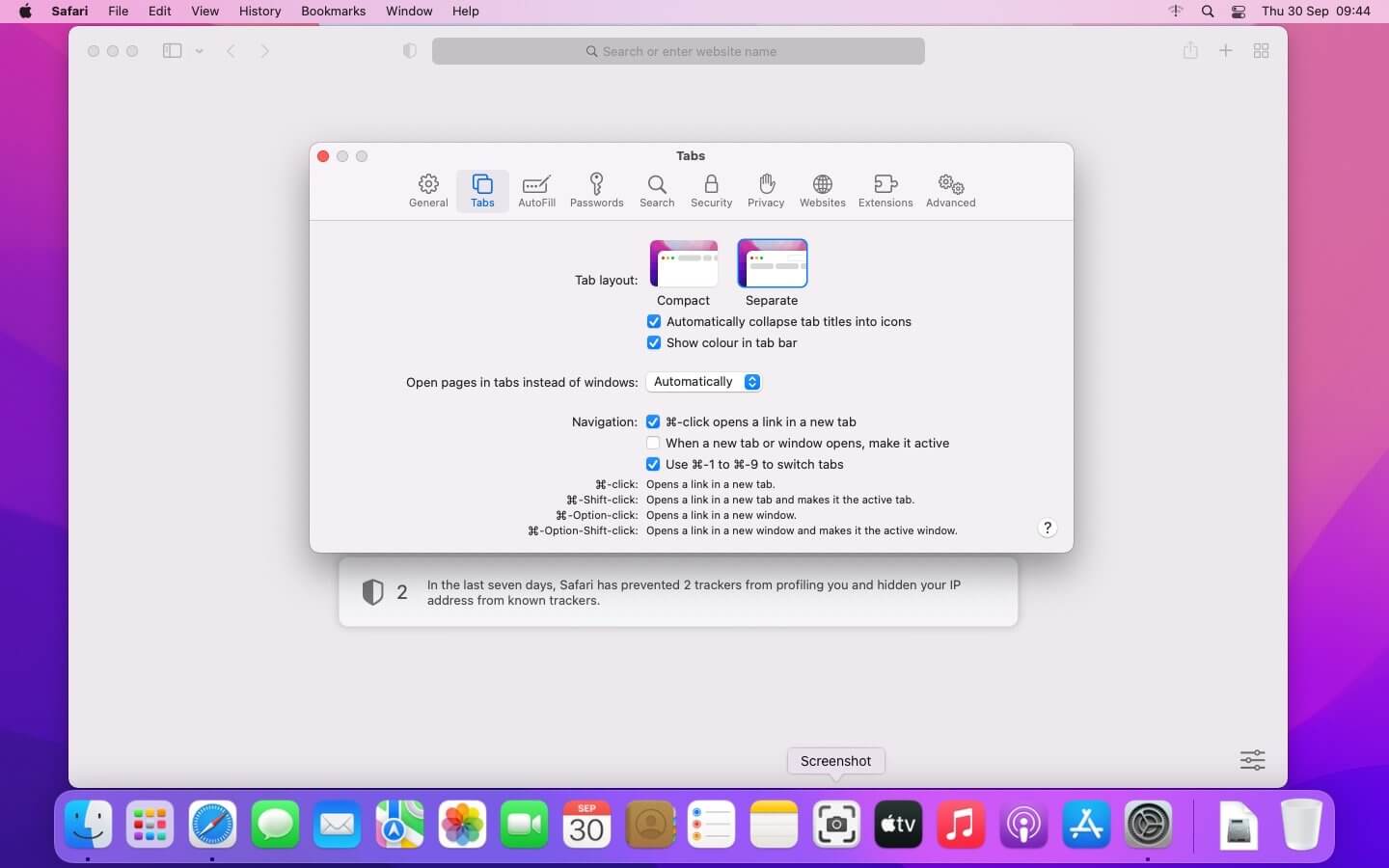The image size is (1389, 868).
Task: Launch Screenshot app from the Dock
Action: (x=836, y=825)
